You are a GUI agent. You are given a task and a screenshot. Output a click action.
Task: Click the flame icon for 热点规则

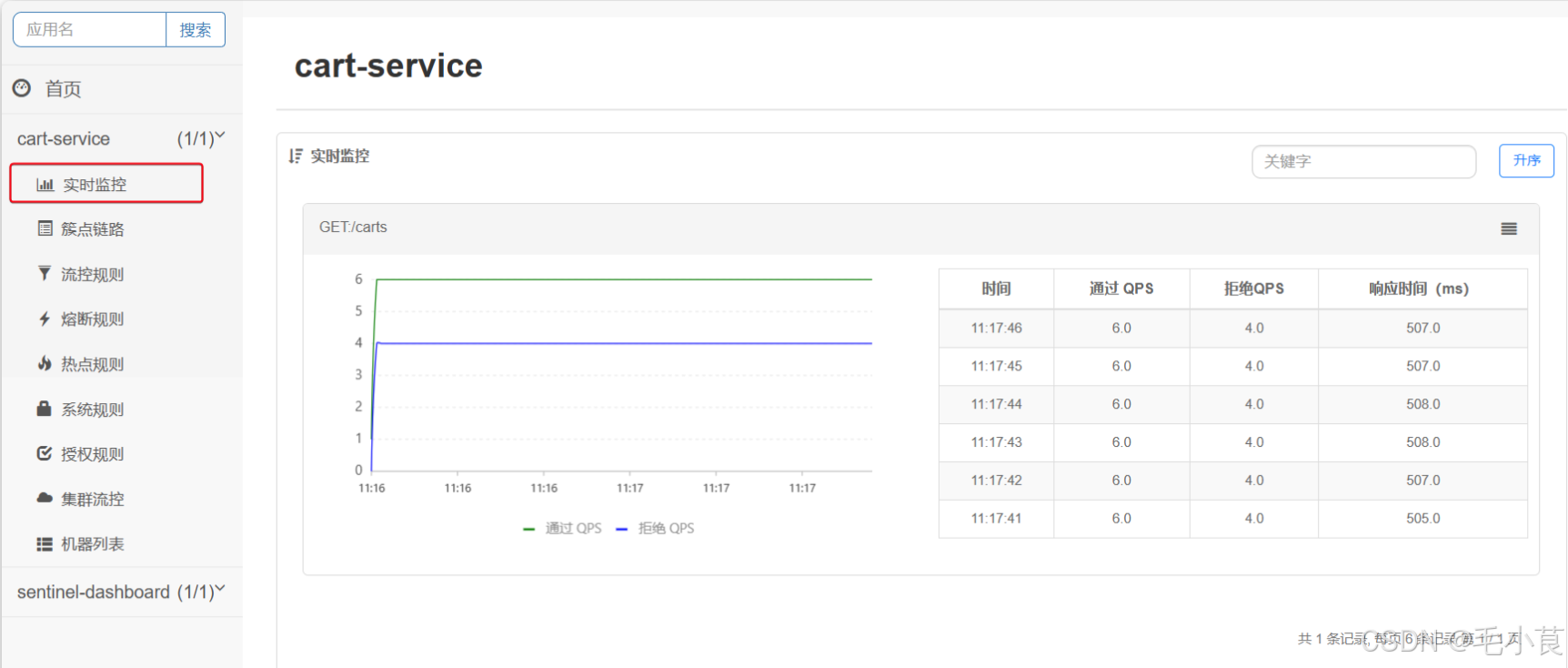coord(45,363)
